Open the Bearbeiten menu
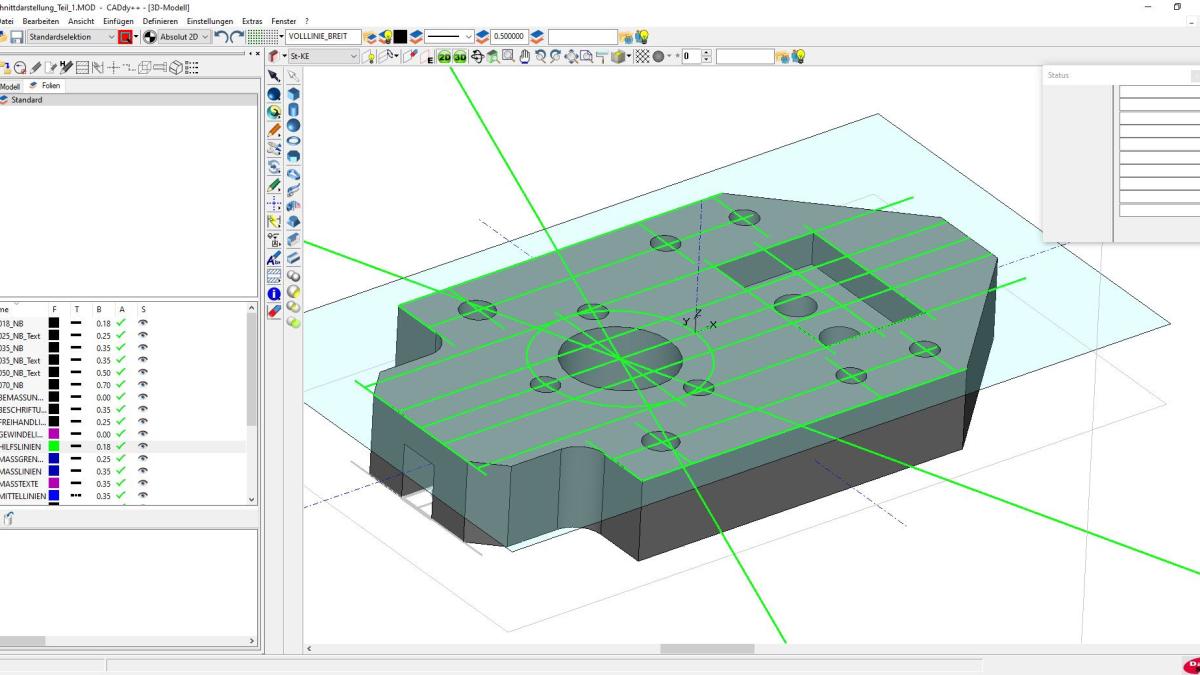The image size is (1200, 675). pyautogui.click(x=41, y=21)
